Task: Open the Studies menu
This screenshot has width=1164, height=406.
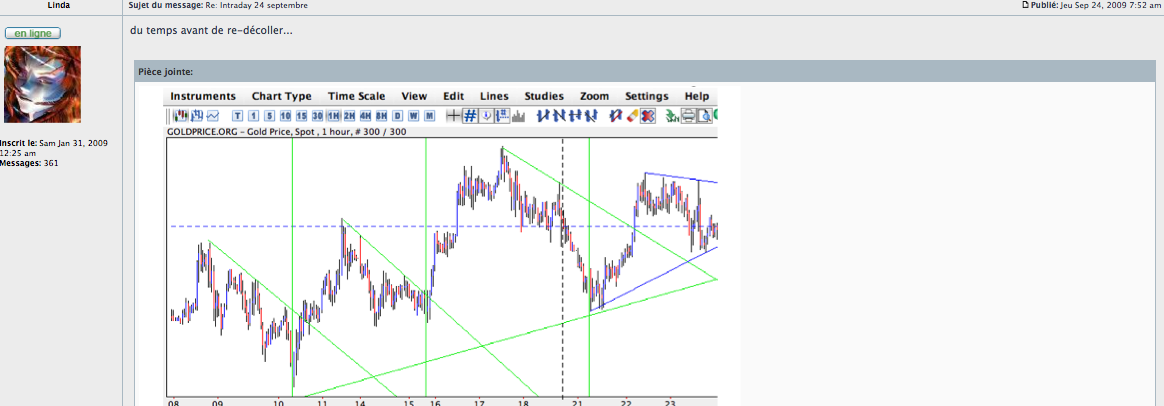Action: tap(544, 96)
